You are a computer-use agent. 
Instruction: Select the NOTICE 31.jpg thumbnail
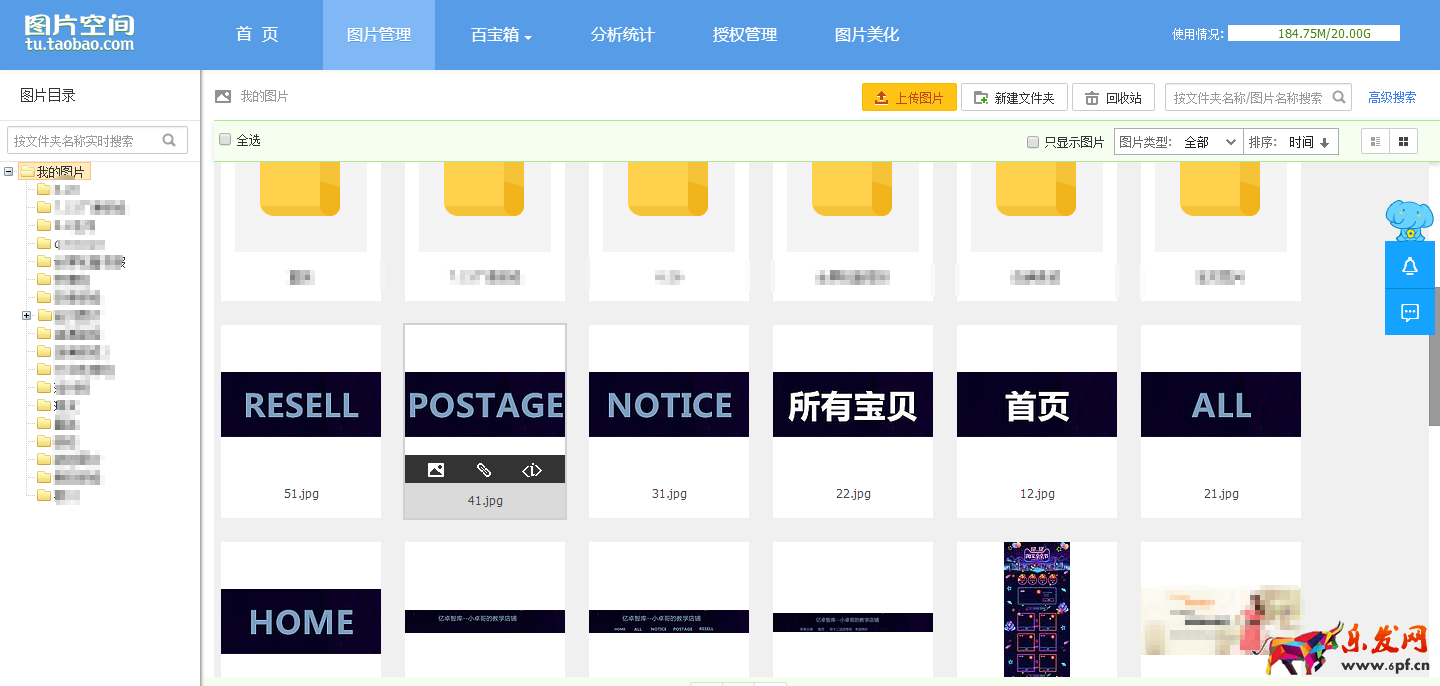pos(669,405)
